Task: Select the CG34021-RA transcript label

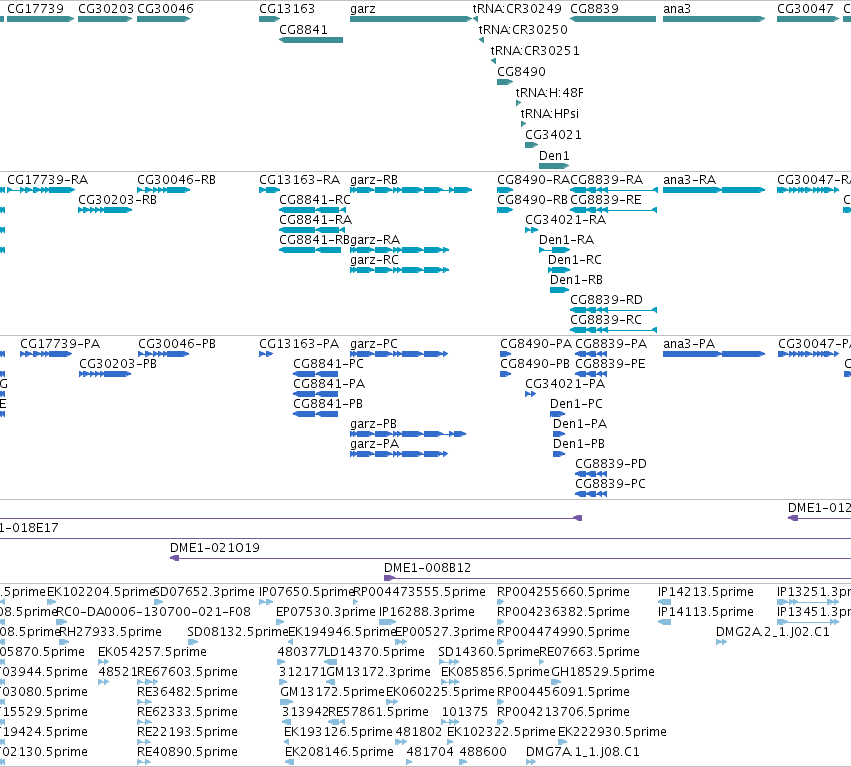Action: point(566,220)
